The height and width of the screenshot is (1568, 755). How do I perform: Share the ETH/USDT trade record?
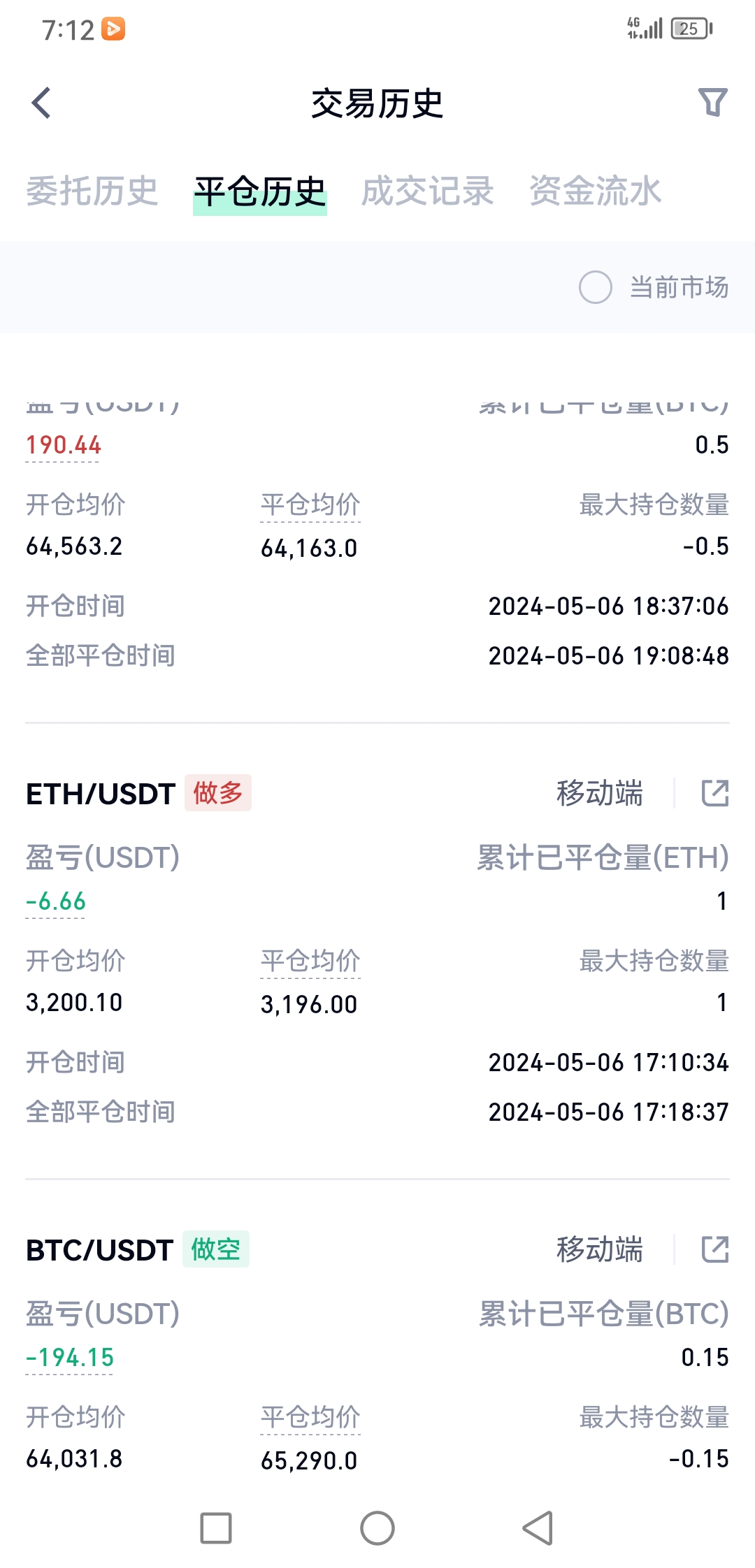tap(715, 793)
